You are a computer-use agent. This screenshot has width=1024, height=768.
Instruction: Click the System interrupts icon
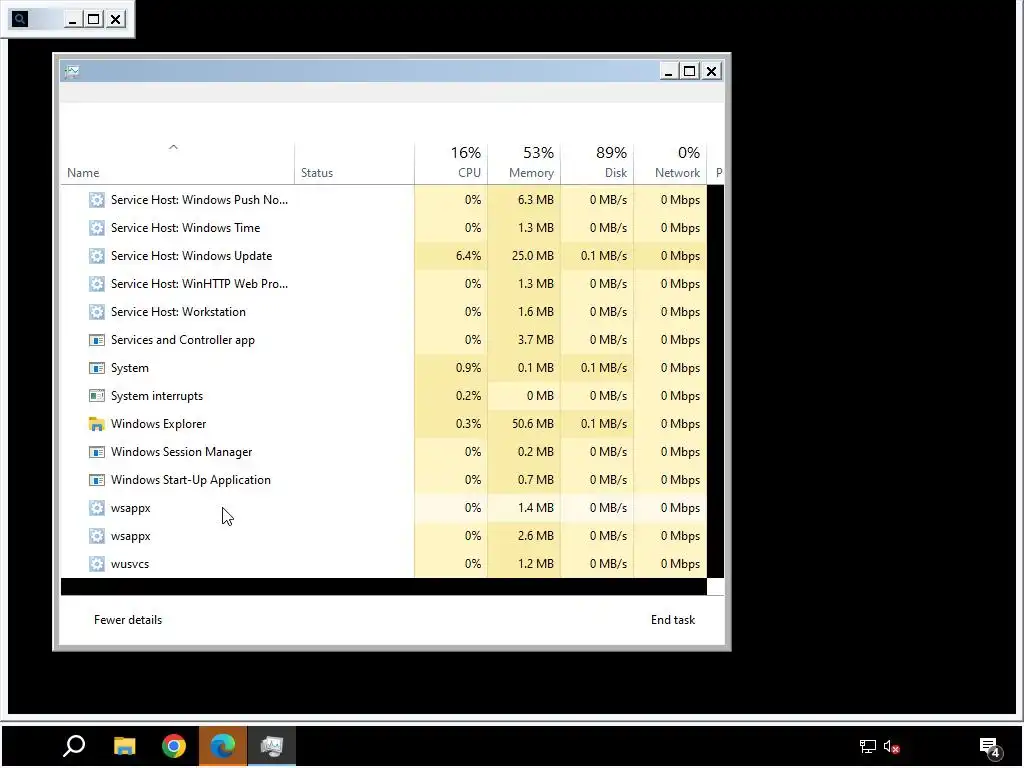point(97,396)
